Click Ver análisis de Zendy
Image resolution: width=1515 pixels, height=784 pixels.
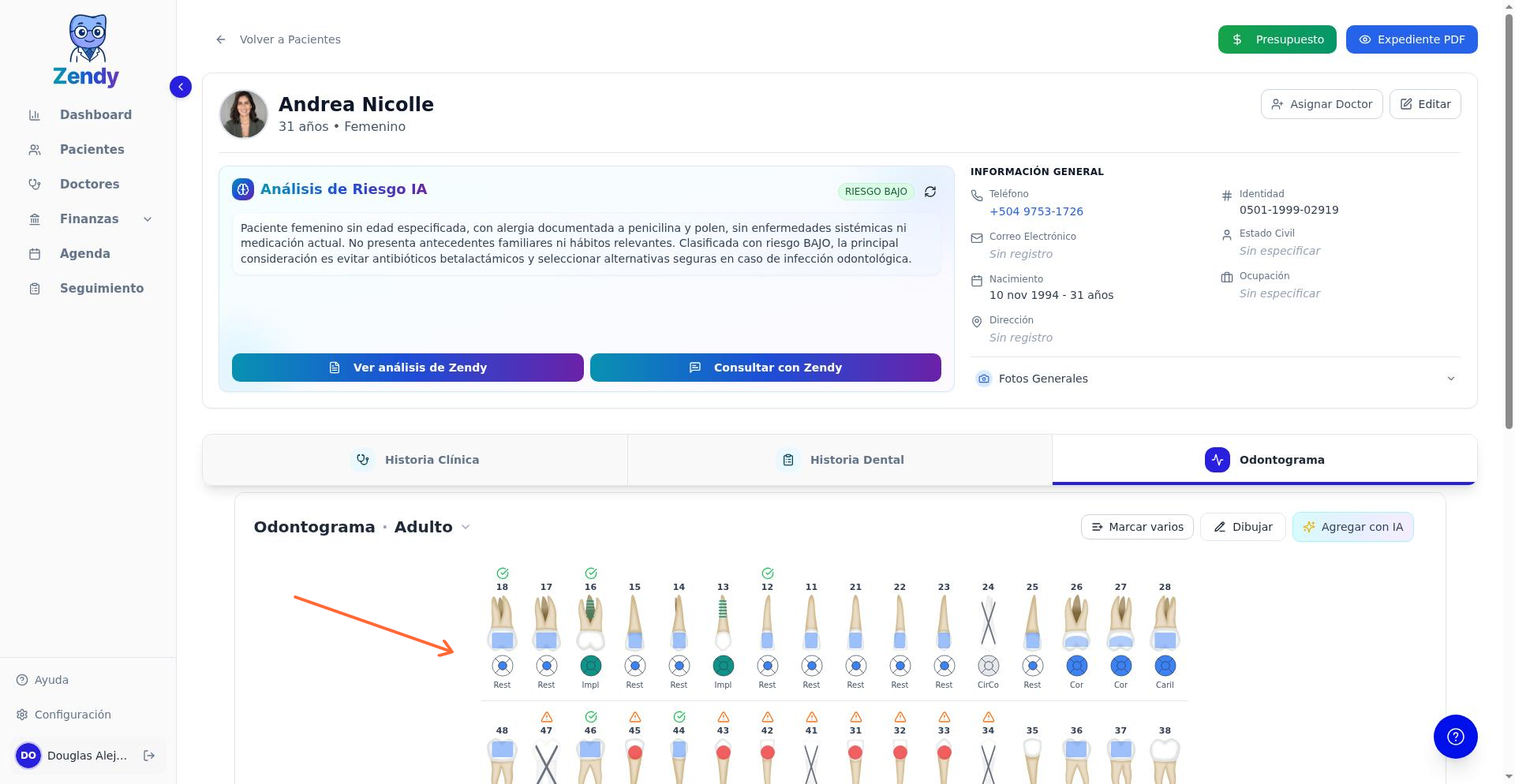(x=408, y=368)
